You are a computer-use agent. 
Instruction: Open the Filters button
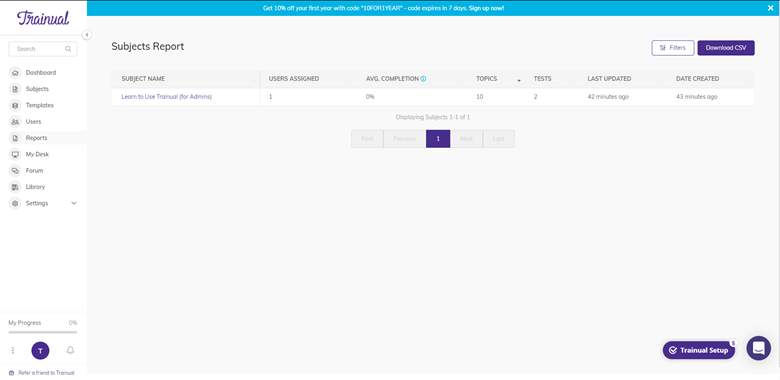(x=673, y=48)
